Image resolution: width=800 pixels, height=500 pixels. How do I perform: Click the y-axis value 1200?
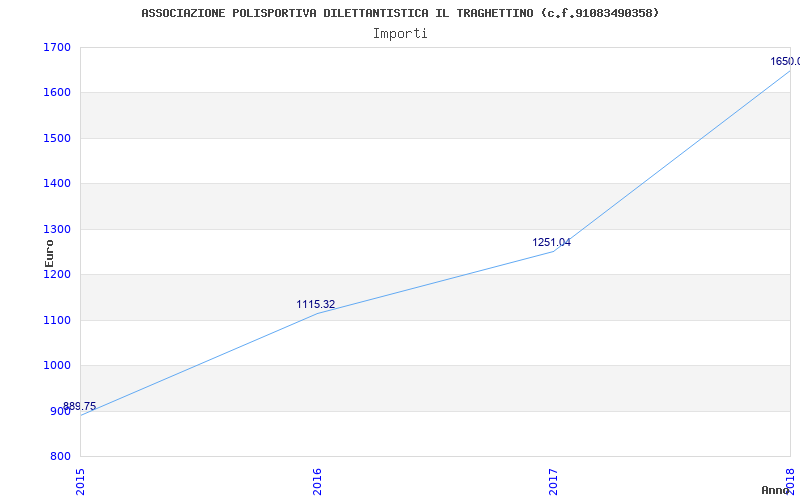click(x=57, y=275)
